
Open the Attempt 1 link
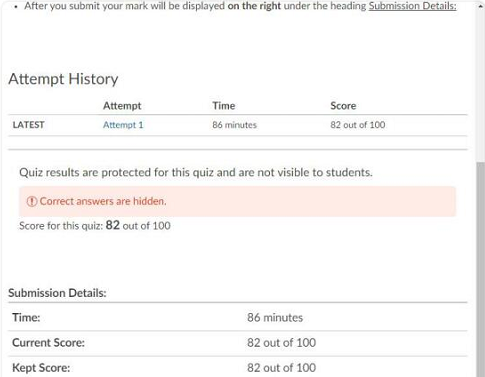pos(123,125)
